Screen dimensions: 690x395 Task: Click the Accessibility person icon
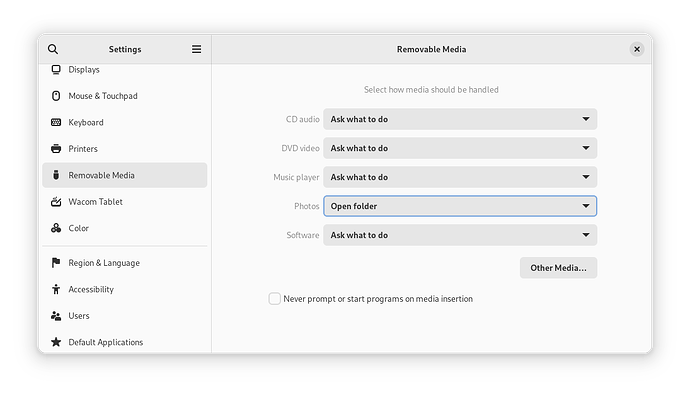point(56,289)
